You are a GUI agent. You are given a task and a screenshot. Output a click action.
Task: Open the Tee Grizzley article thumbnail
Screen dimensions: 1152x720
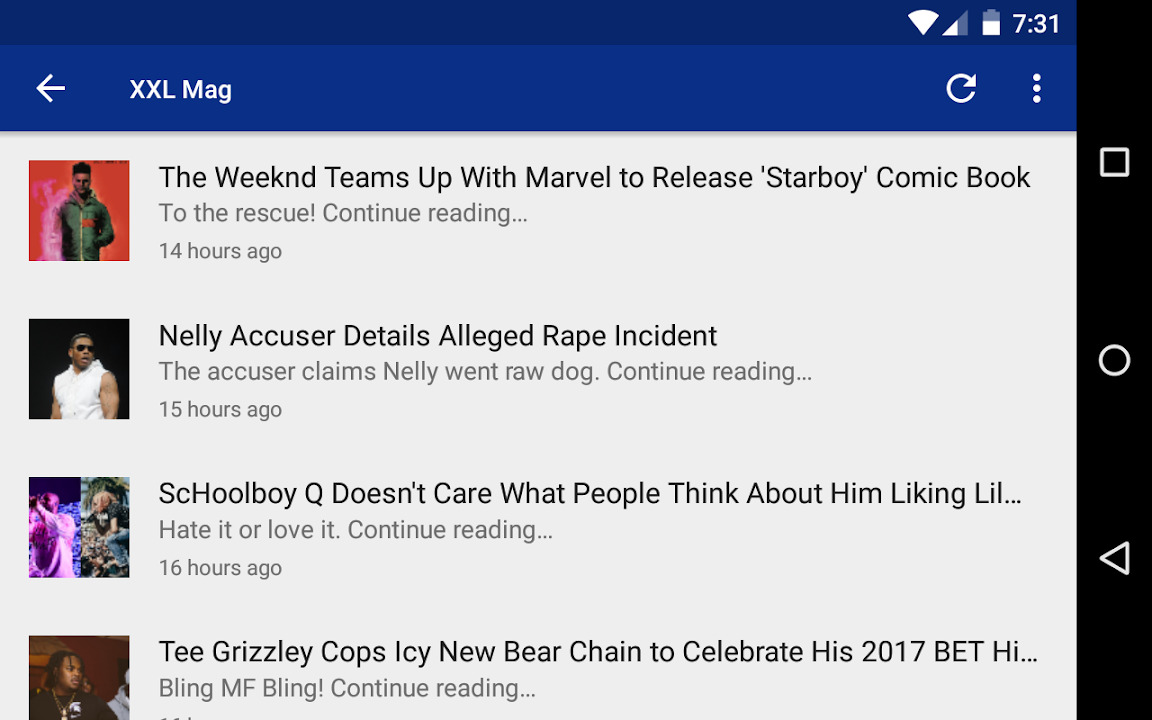(x=79, y=677)
